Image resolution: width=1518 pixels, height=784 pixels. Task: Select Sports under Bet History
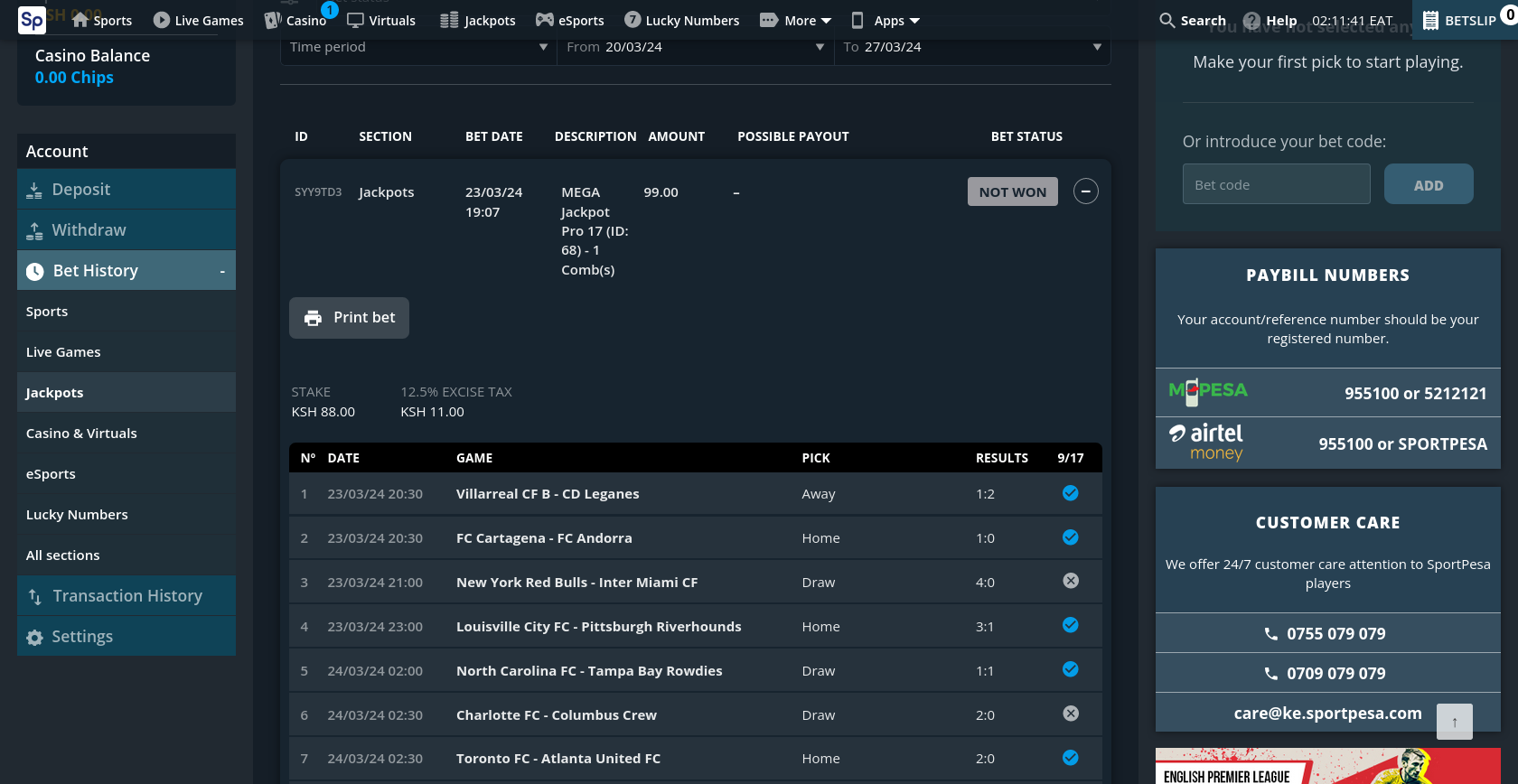(126, 312)
